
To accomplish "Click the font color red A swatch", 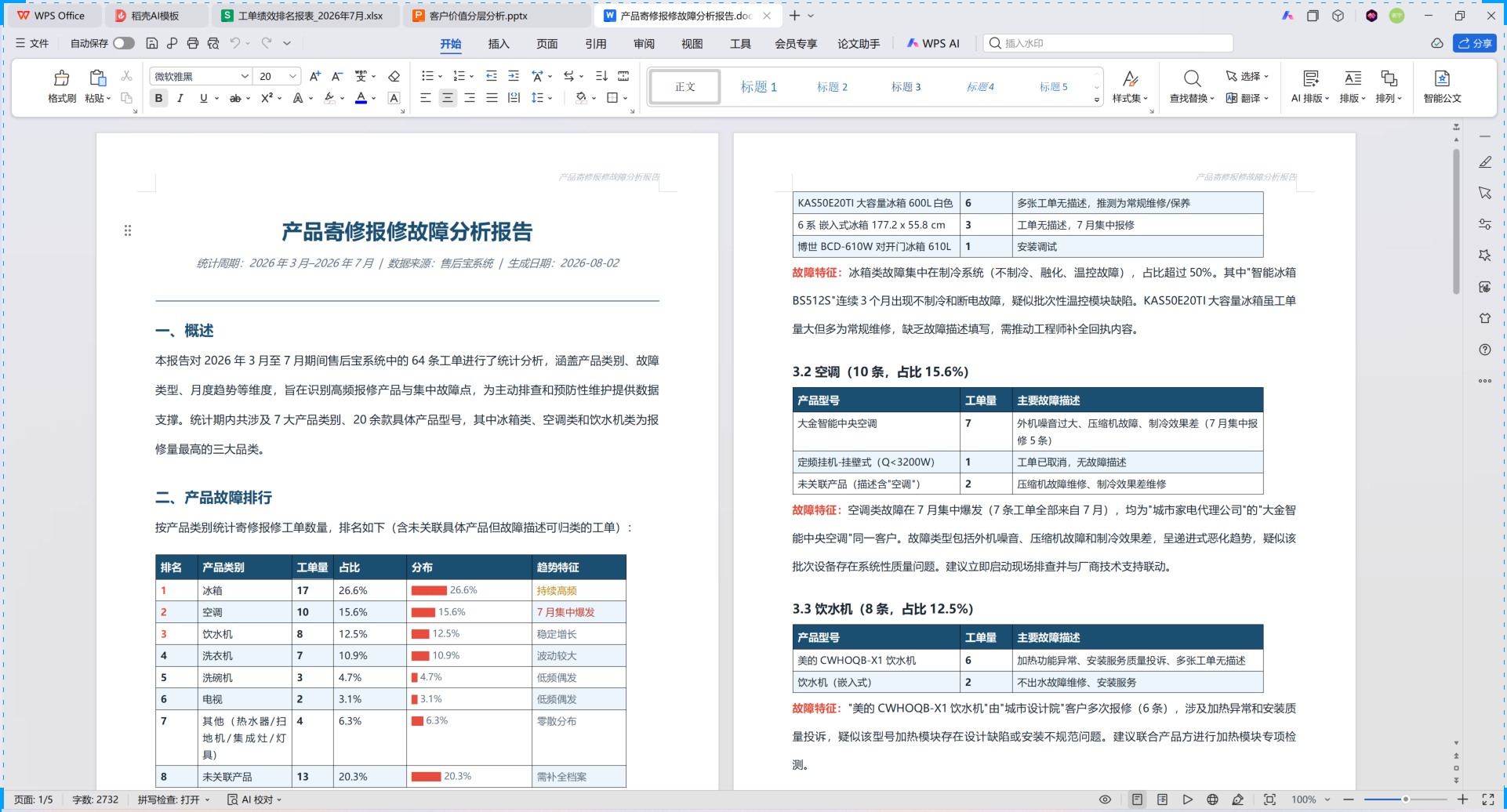I will click(x=361, y=98).
